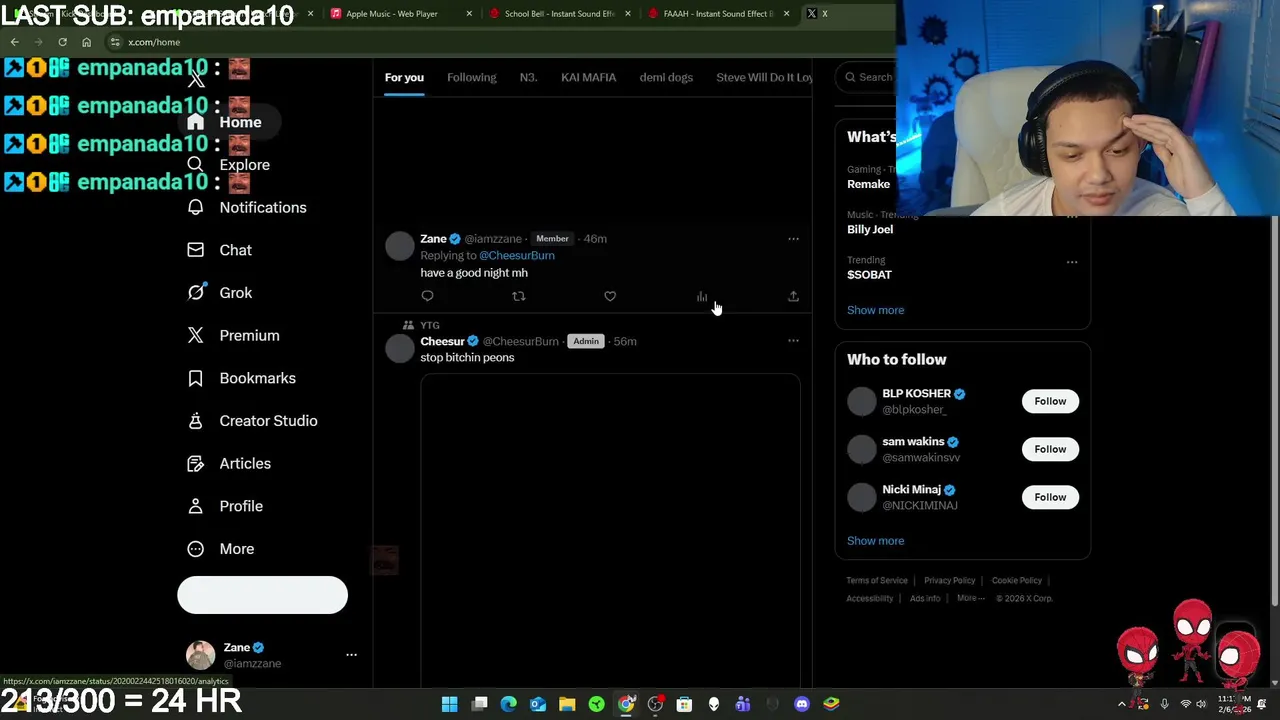Switch to FAAAH sound effect tab

pyautogui.click(x=720, y=14)
